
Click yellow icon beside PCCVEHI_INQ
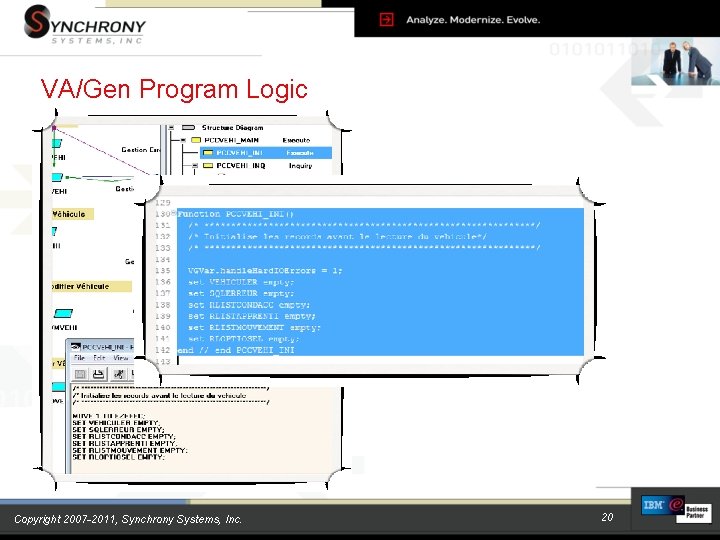[208, 165]
